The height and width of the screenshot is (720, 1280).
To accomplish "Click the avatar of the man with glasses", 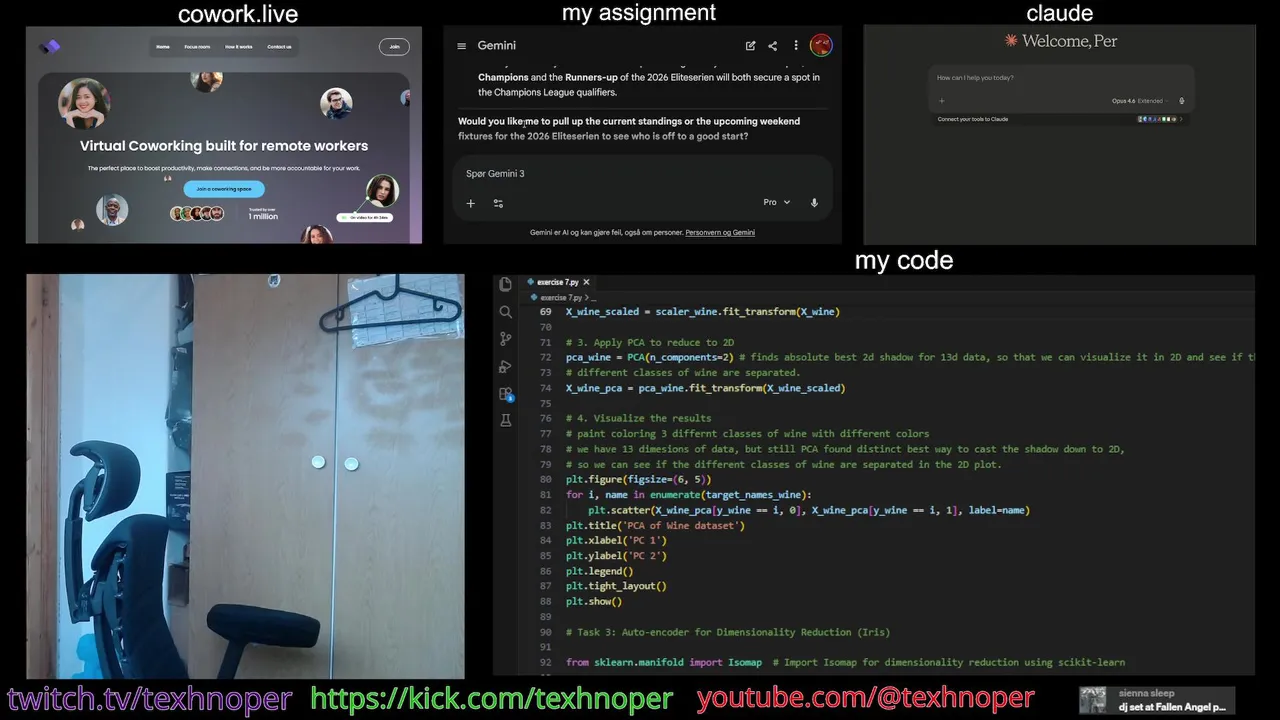I will click(x=336, y=103).
